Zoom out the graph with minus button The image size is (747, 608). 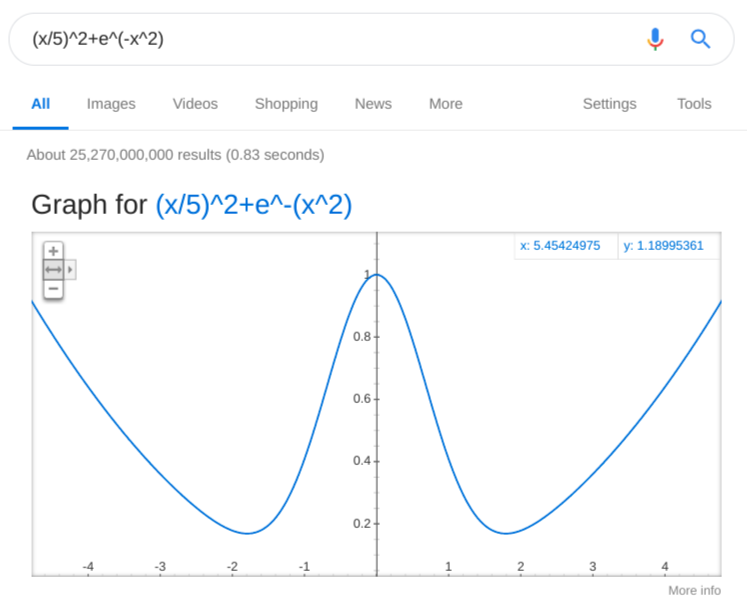54,289
